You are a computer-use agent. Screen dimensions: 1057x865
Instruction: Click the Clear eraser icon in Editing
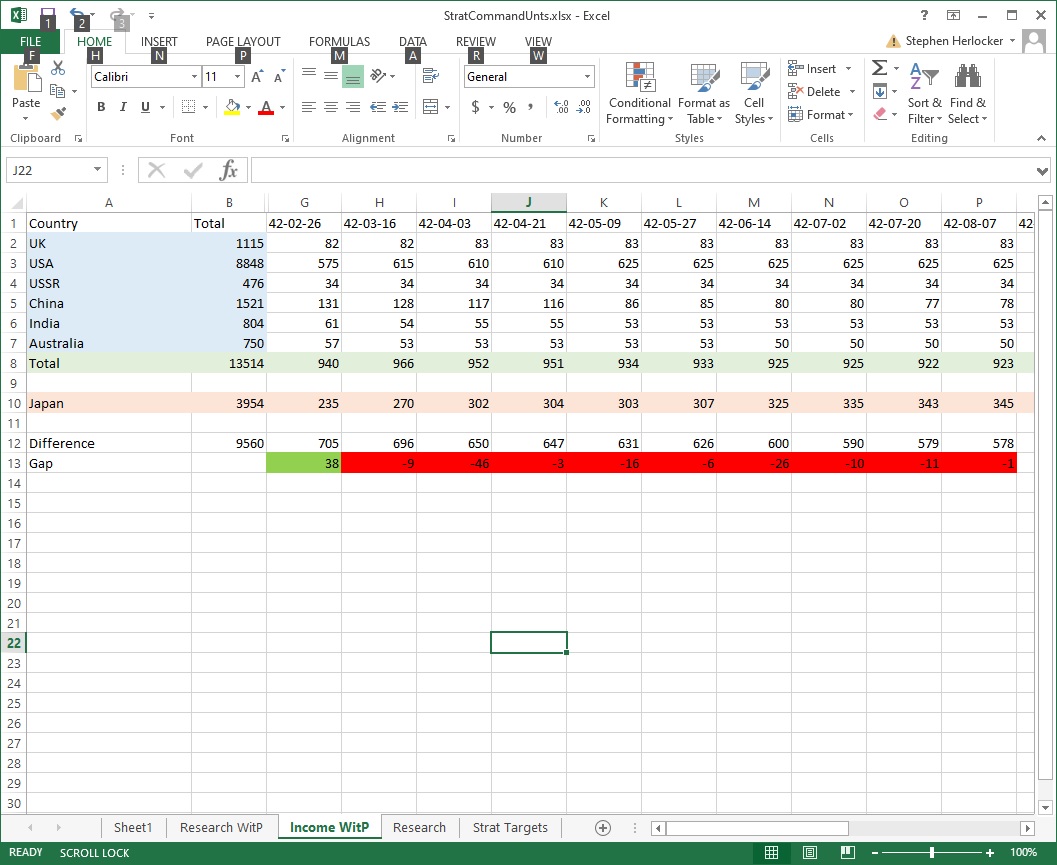tap(880, 114)
